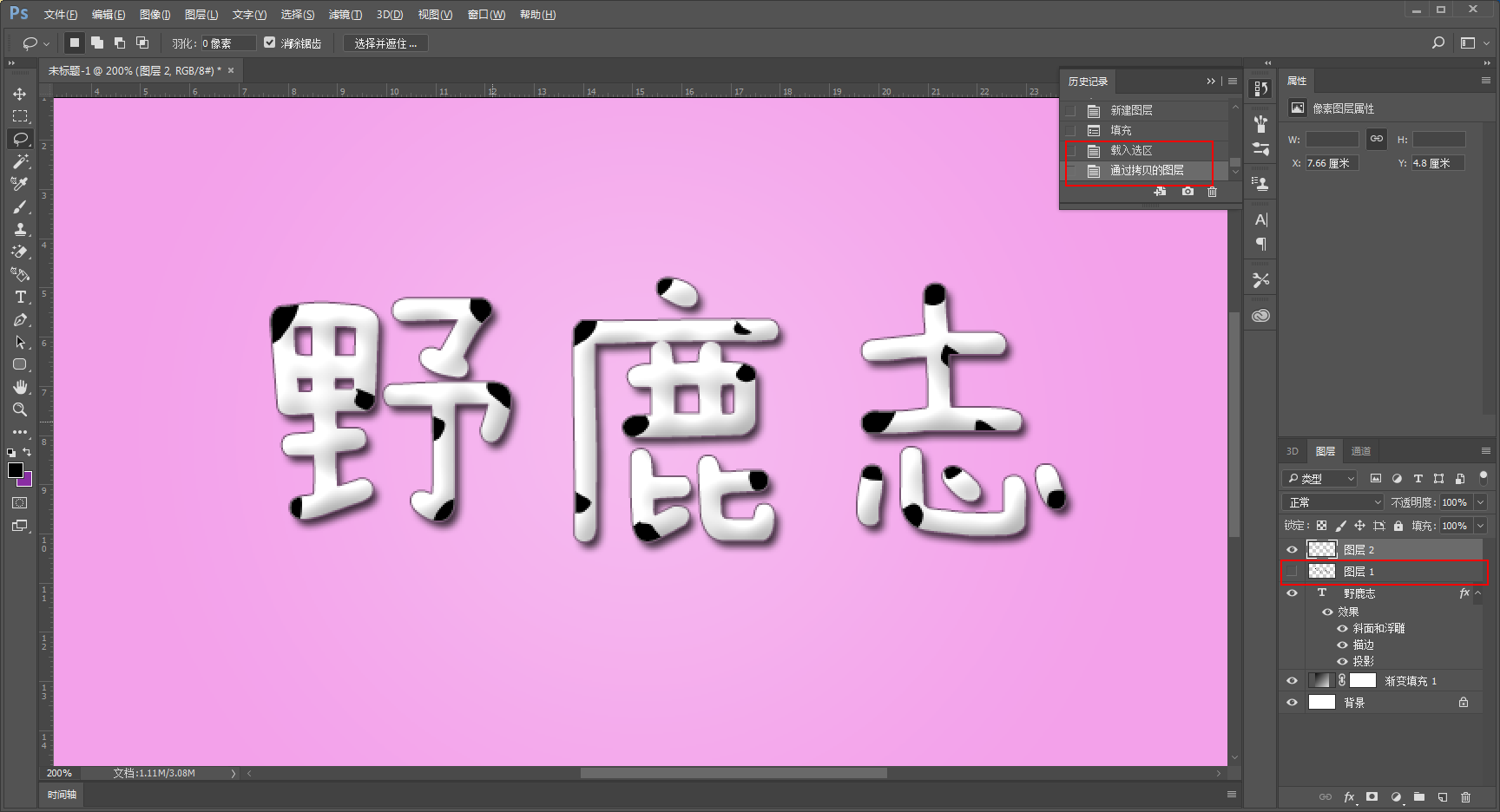Delete current history state

pos(1213,191)
